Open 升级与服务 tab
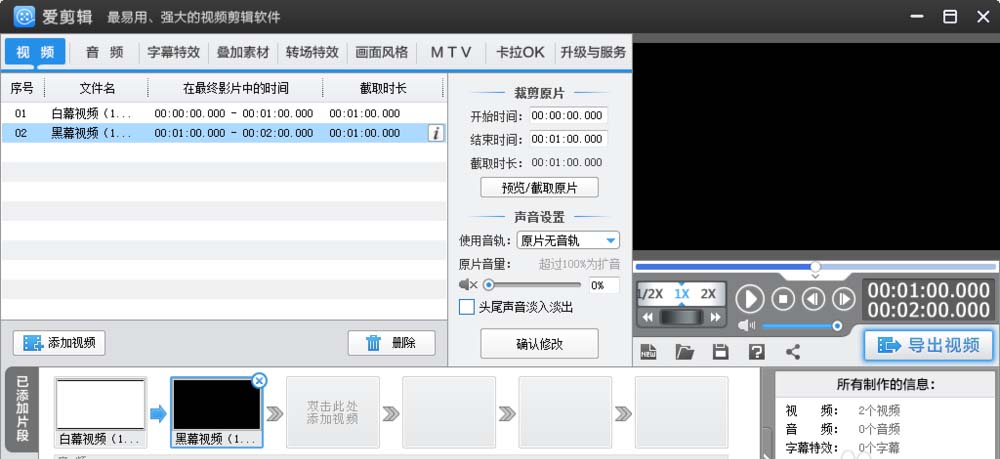The height and width of the screenshot is (459, 1000). (x=593, y=52)
